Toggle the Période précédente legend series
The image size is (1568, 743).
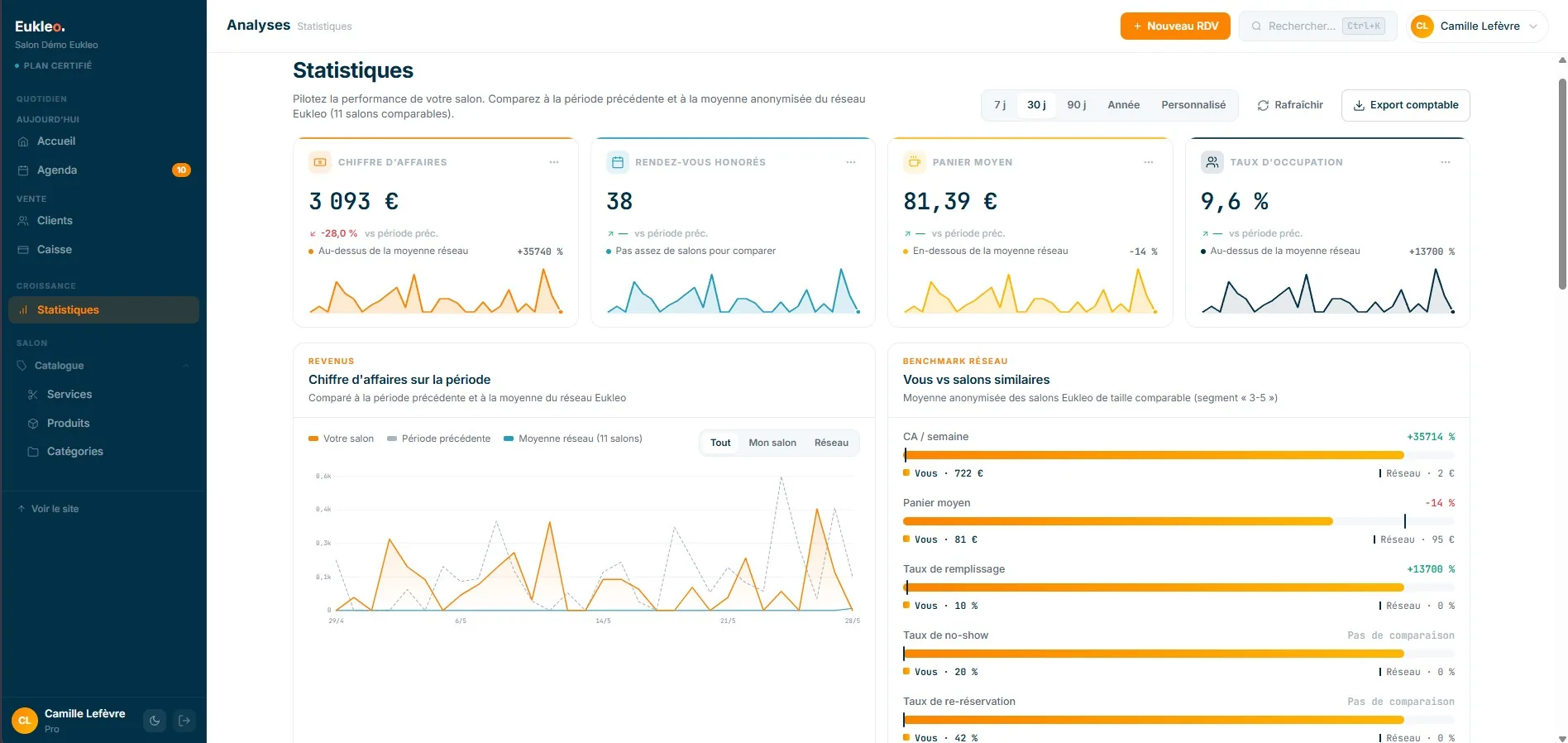[438, 439]
